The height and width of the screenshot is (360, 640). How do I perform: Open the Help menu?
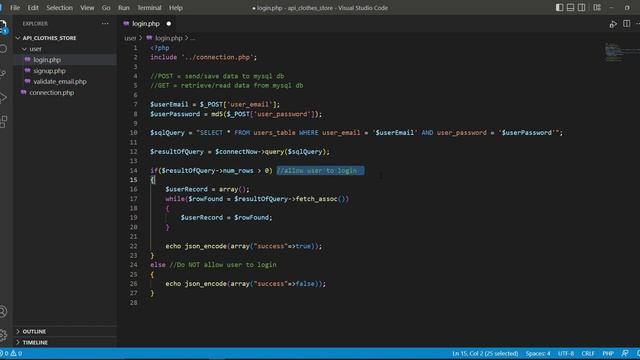point(176,8)
